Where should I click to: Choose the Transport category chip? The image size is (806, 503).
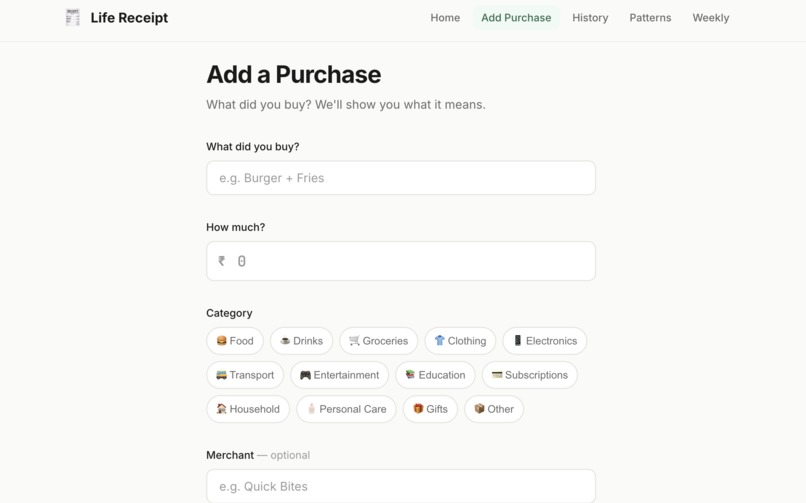point(245,375)
